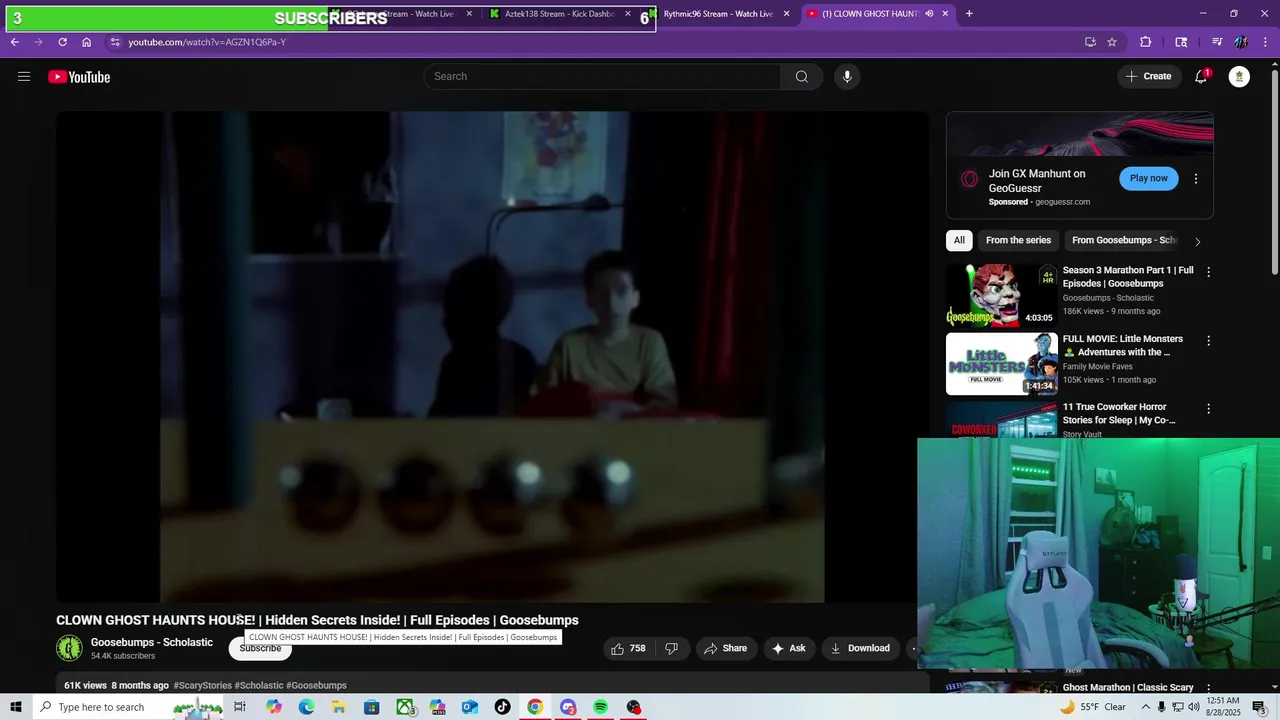Viewport: 1280px width, 720px height.
Task: Like the video with 758 likes
Action: [x=627, y=648]
